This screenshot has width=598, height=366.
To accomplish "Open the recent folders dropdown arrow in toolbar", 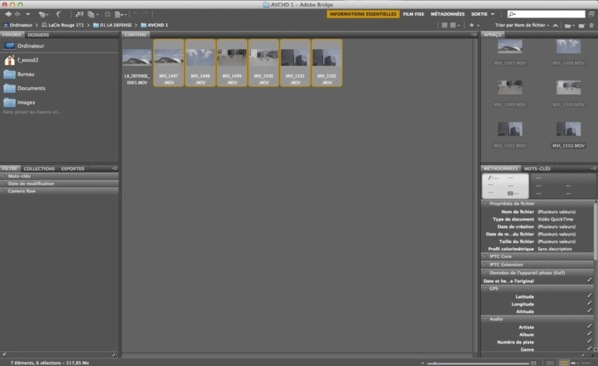I will pos(28,14).
